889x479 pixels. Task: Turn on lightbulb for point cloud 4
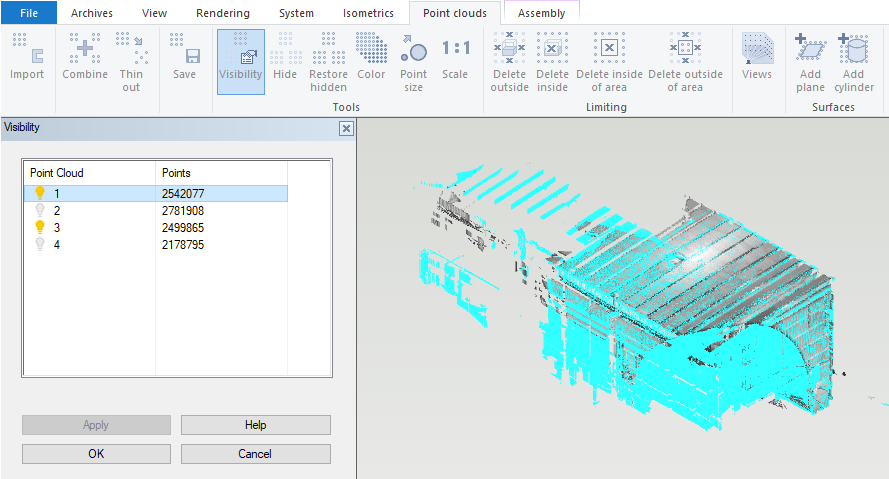coord(40,244)
